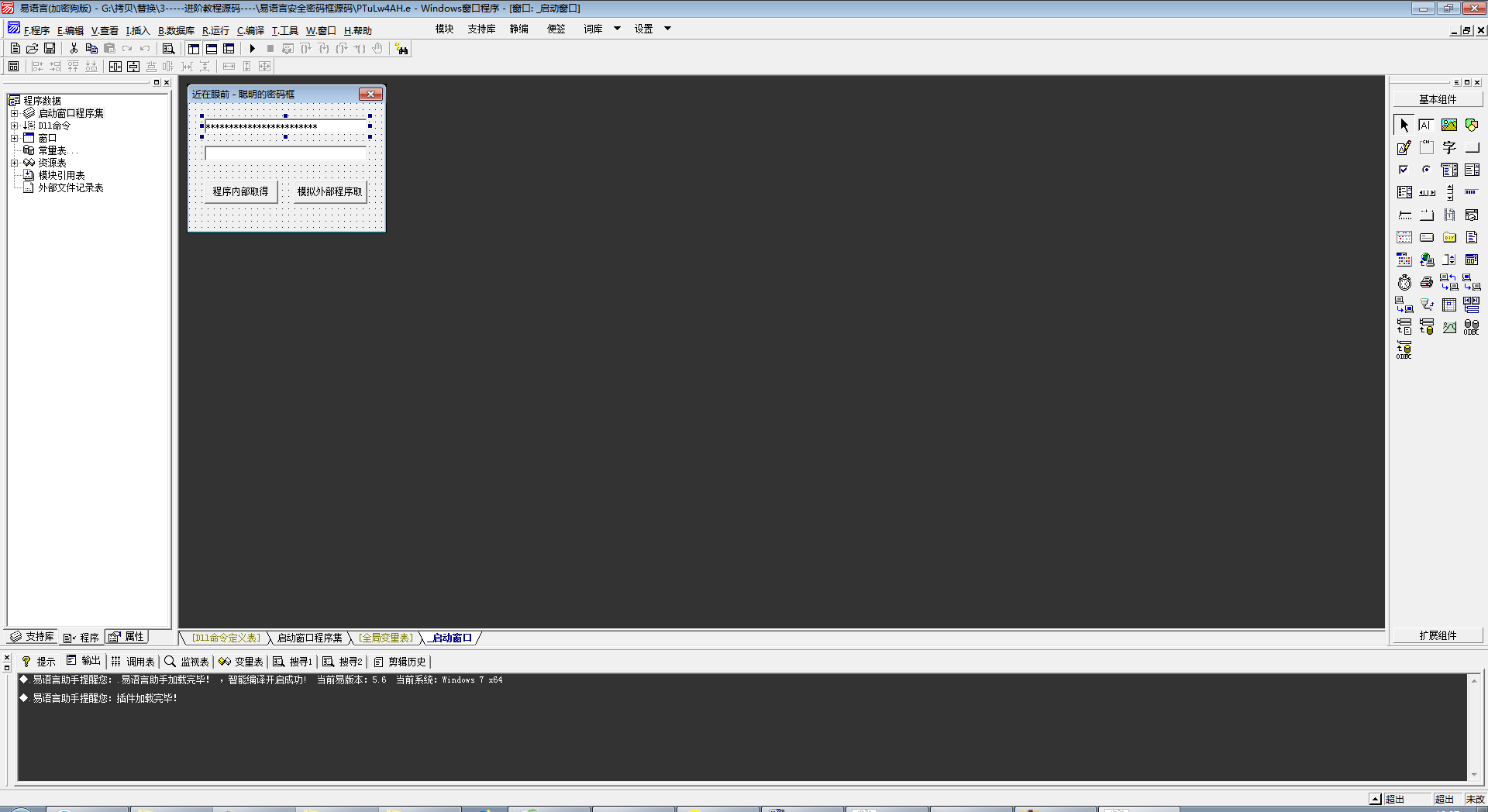
Task: Select the Picture Box component tool
Action: pyautogui.click(x=1448, y=125)
